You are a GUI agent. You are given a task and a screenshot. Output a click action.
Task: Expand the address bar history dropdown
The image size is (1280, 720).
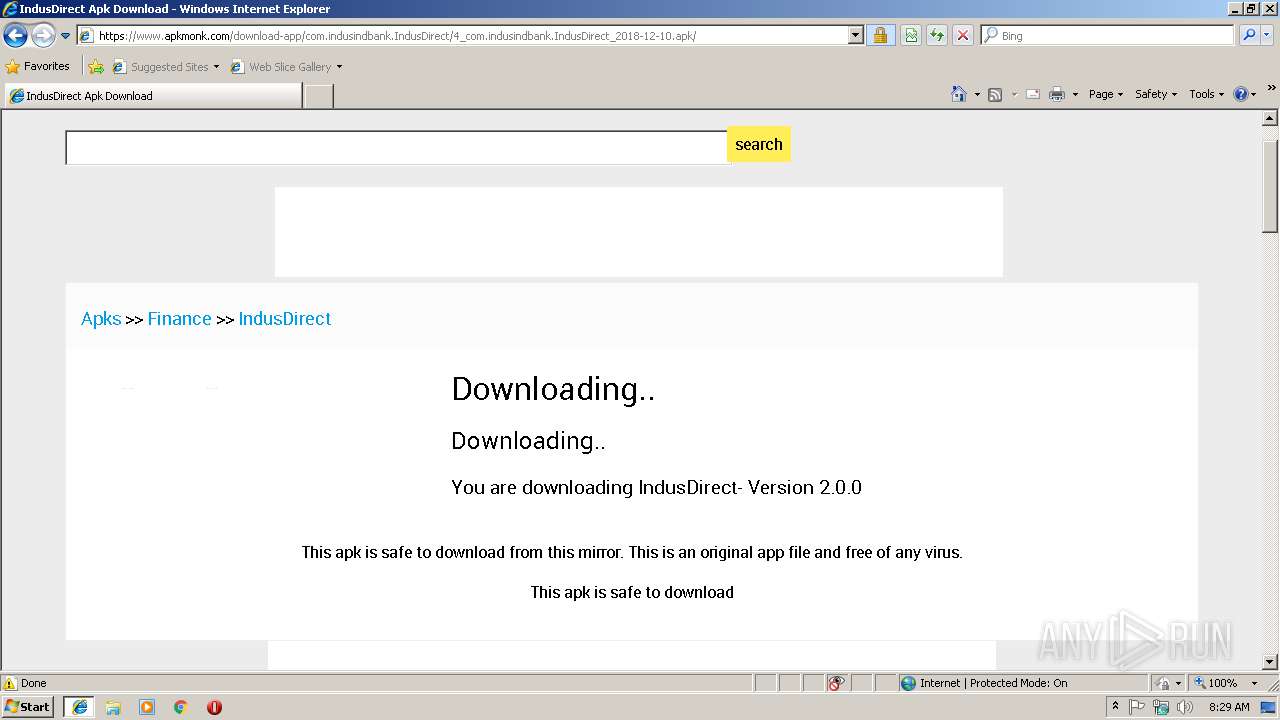856,36
